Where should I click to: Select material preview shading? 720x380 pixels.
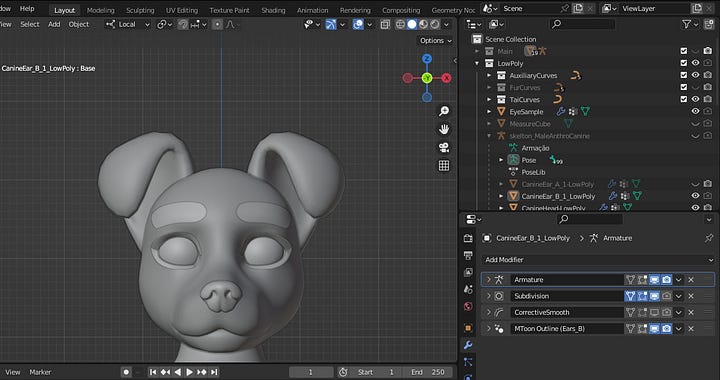(423, 24)
